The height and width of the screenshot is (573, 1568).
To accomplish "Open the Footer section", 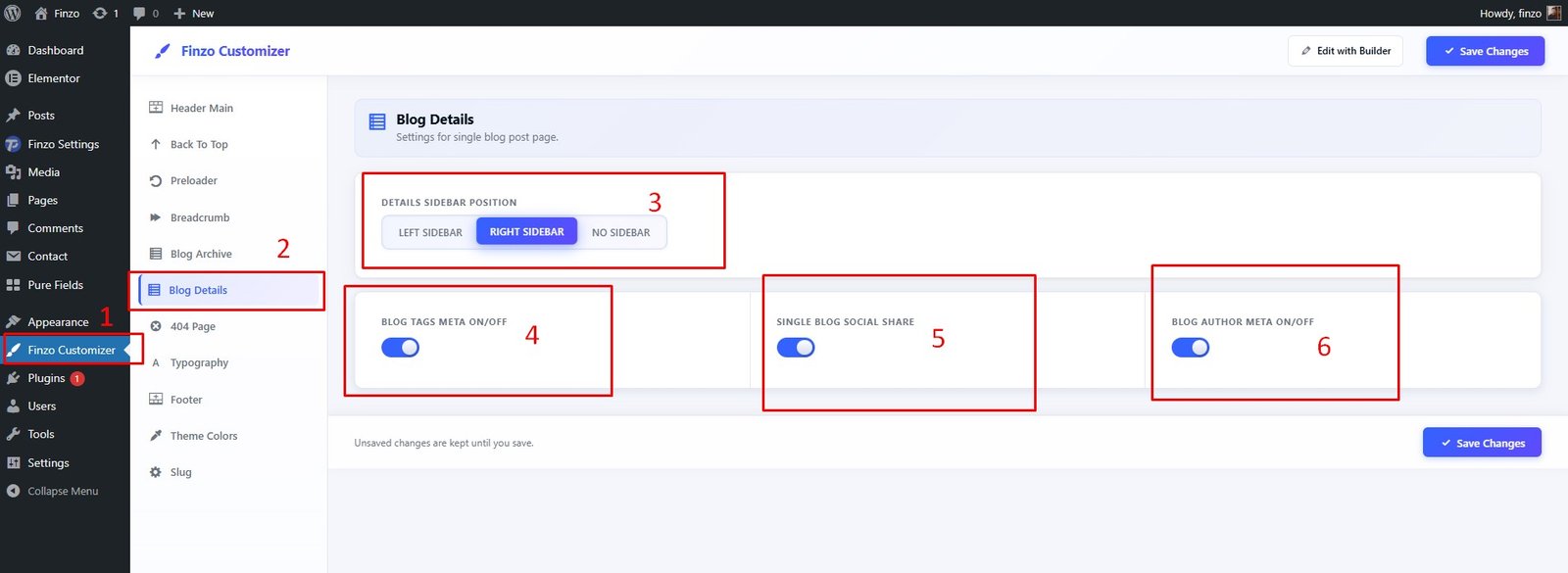I will [228, 400].
